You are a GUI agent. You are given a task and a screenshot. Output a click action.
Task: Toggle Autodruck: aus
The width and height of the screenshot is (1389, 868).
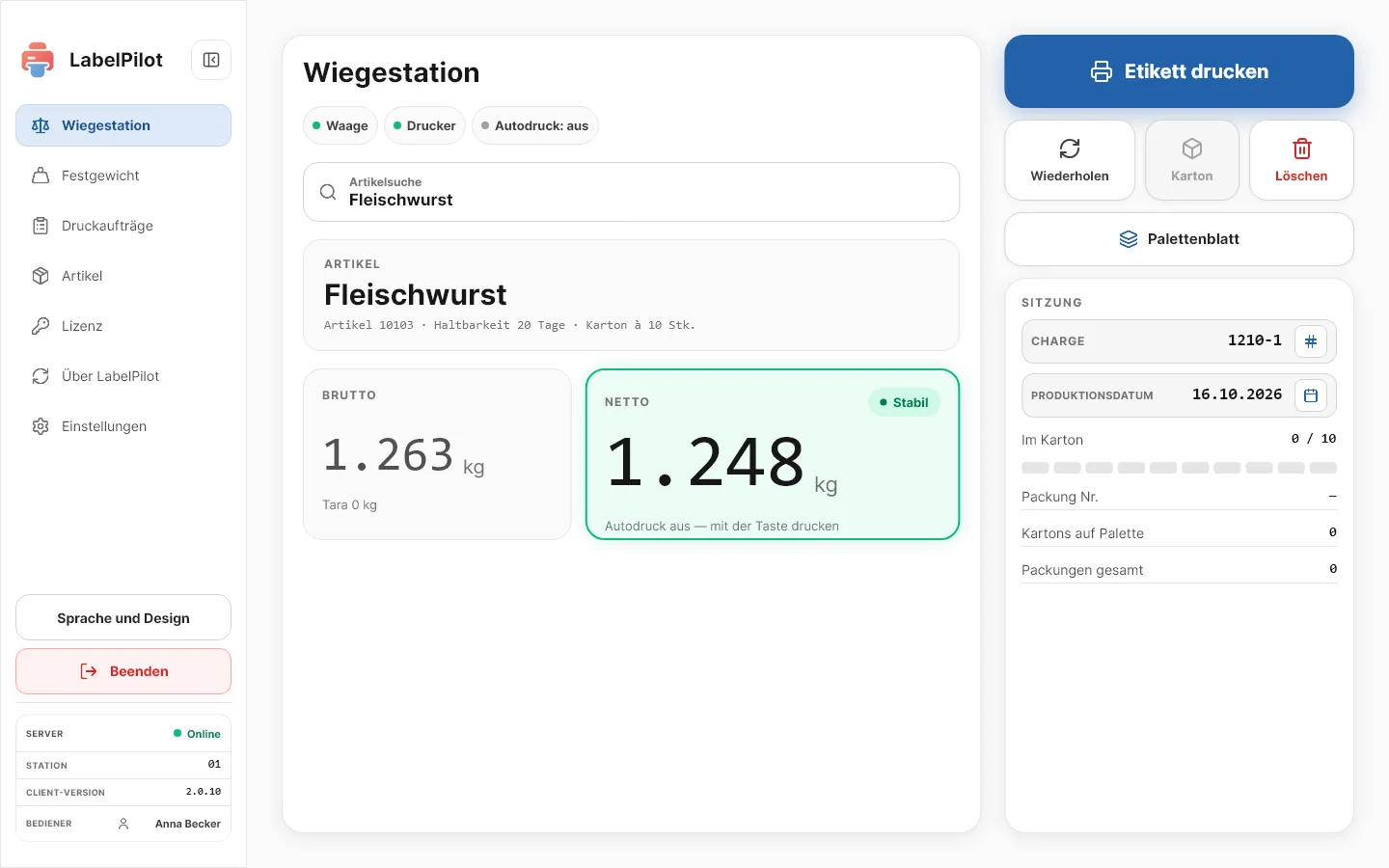[x=535, y=125]
